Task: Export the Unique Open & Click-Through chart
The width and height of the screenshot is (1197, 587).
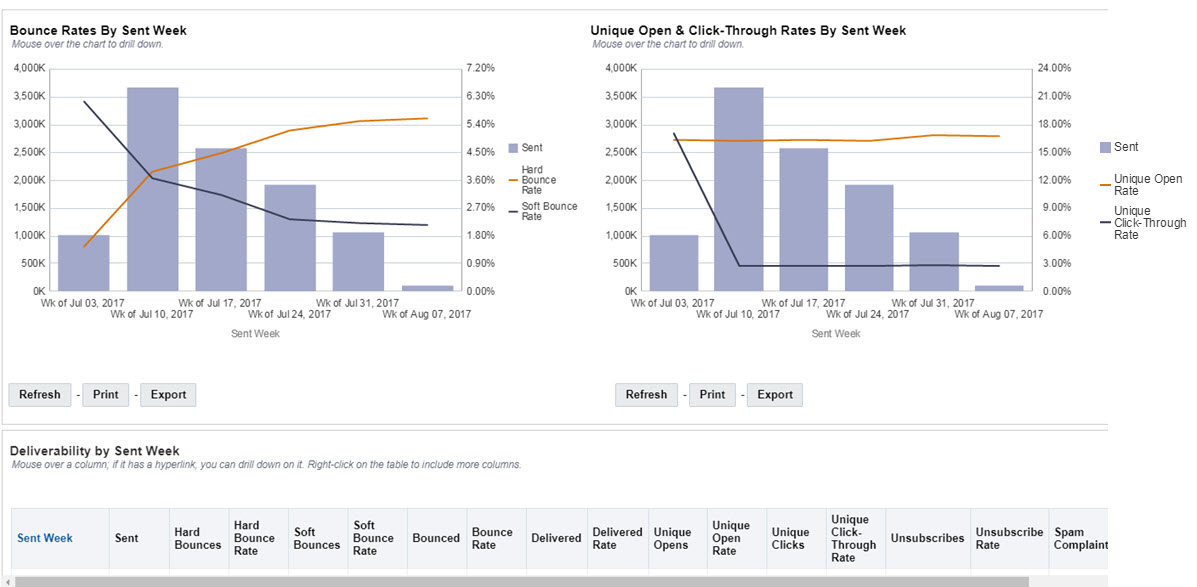Action: (775, 395)
